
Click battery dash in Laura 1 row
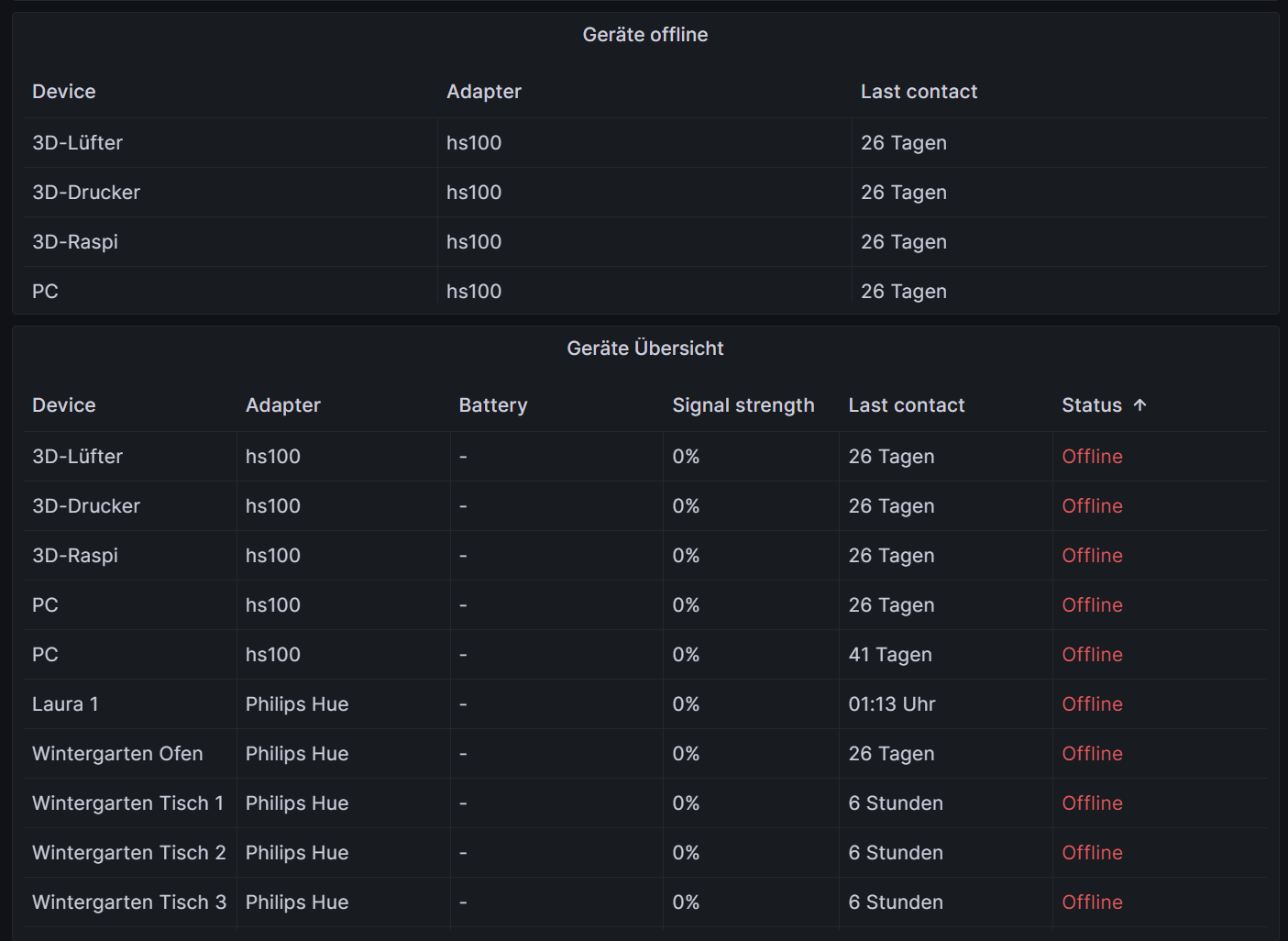tap(463, 704)
